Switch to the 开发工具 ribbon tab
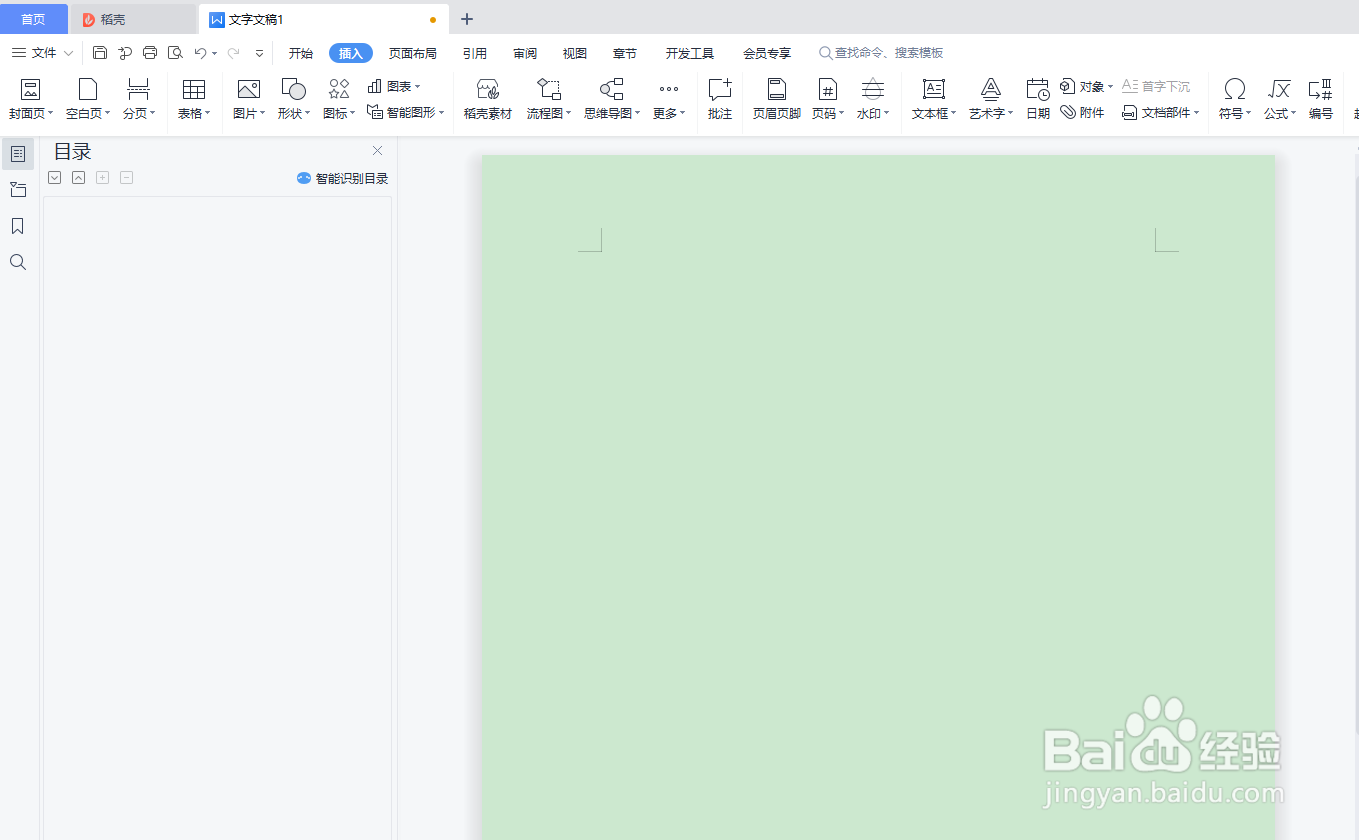The image size is (1359, 840). point(690,53)
